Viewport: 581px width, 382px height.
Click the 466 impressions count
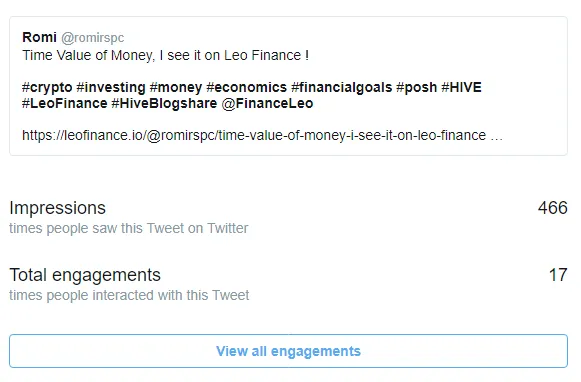coord(552,208)
